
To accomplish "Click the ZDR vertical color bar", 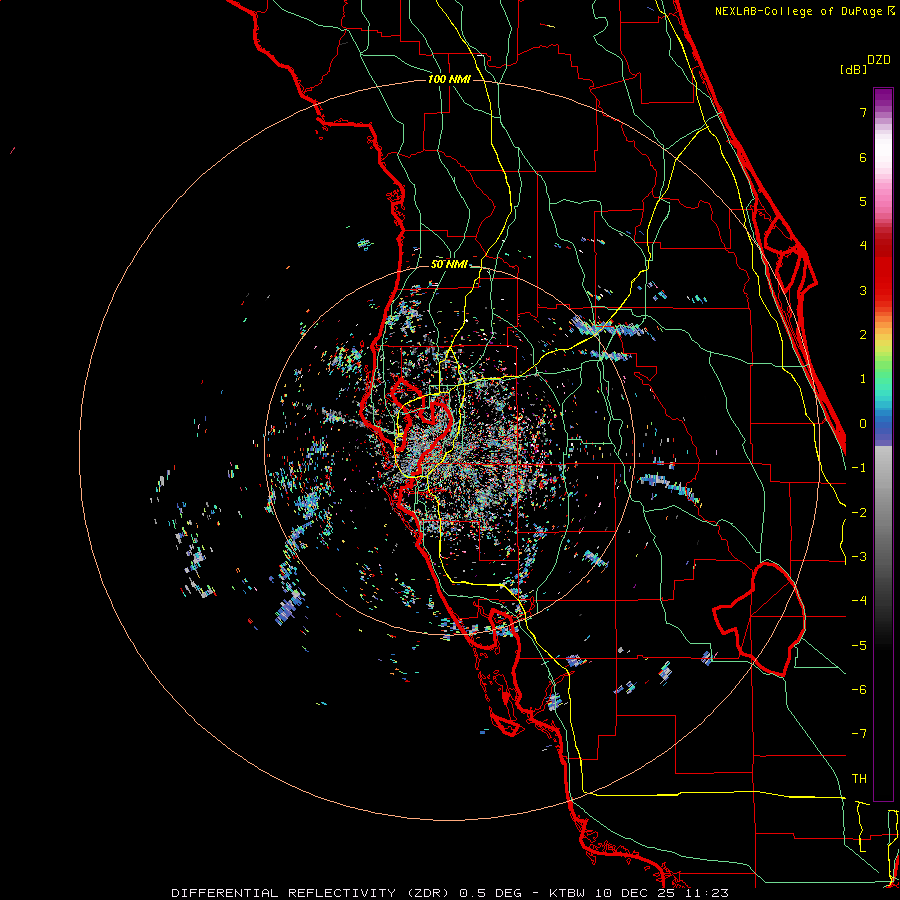I will coord(883,444).
